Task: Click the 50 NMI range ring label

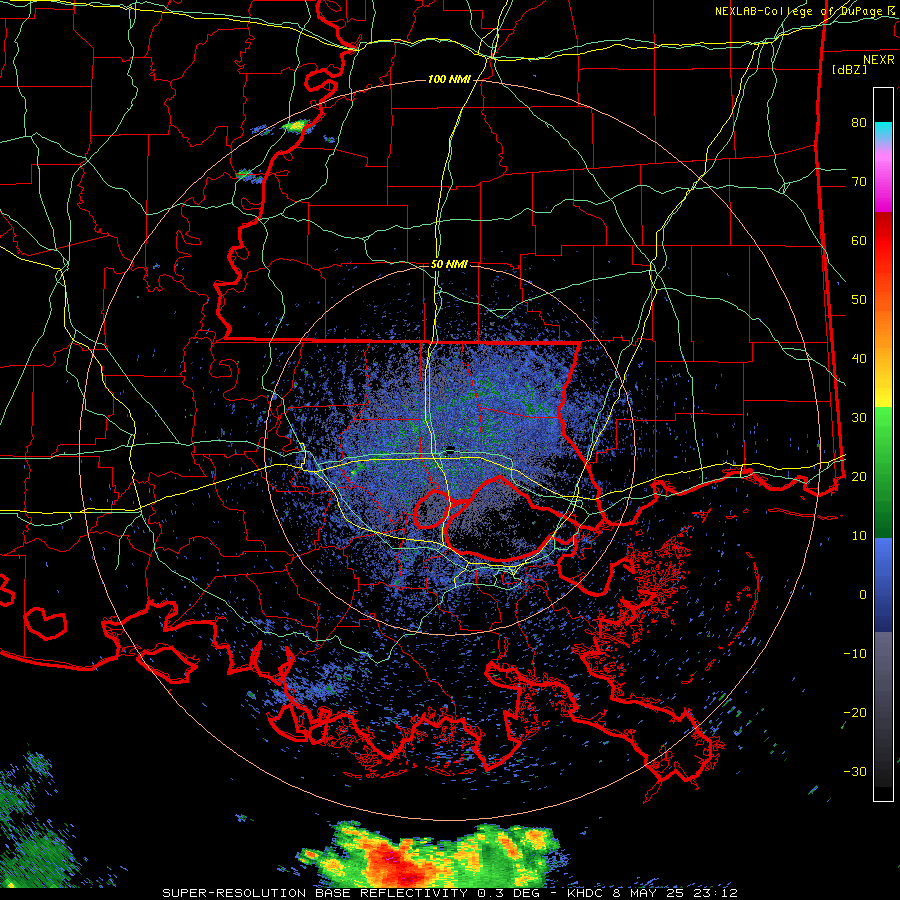Action: 449,264
